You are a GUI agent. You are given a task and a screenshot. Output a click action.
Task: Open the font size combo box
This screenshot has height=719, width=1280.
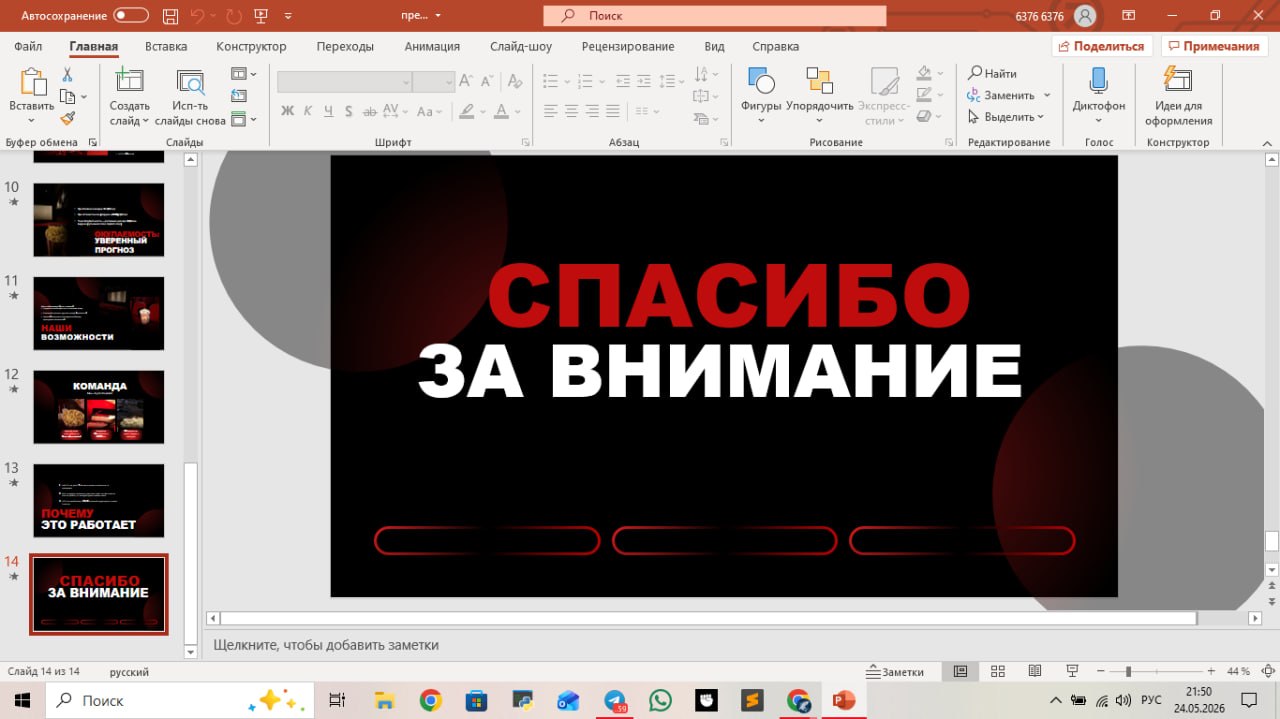[x=434, y=82]
